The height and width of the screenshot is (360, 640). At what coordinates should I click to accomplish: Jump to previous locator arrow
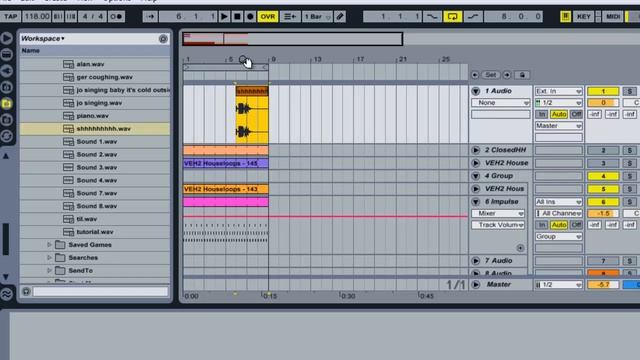point(475,75)
